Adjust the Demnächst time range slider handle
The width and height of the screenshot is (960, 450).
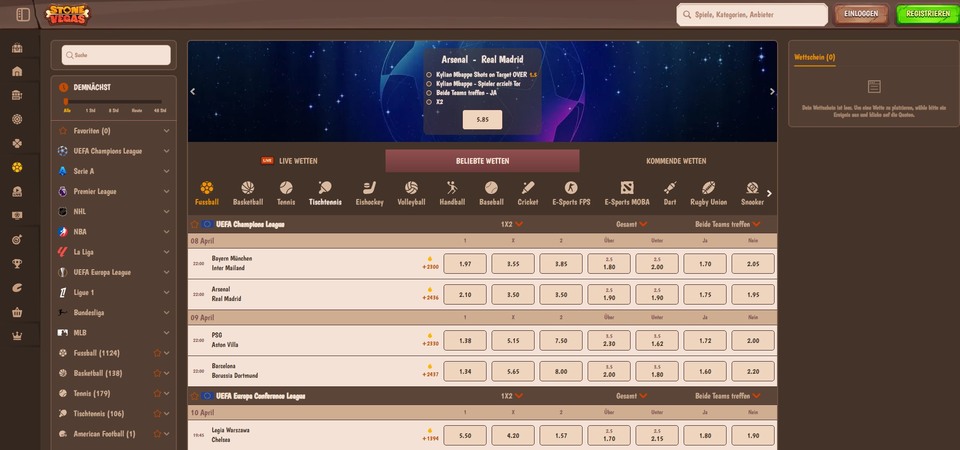66,102
